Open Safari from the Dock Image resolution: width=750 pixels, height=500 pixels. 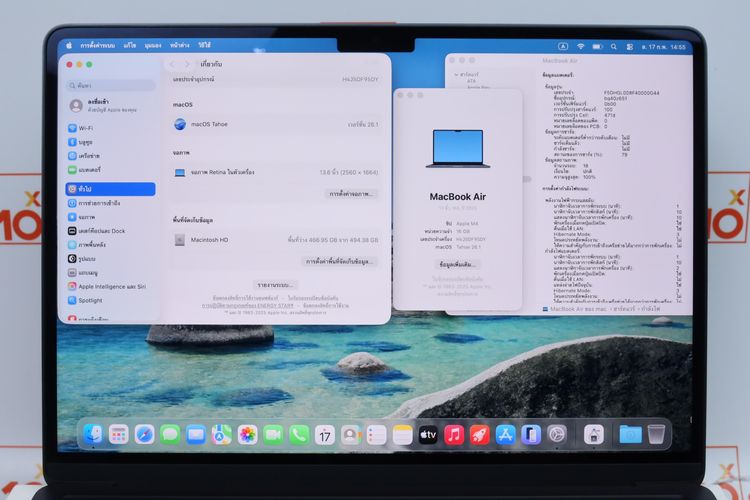click(x=144, y=435)
